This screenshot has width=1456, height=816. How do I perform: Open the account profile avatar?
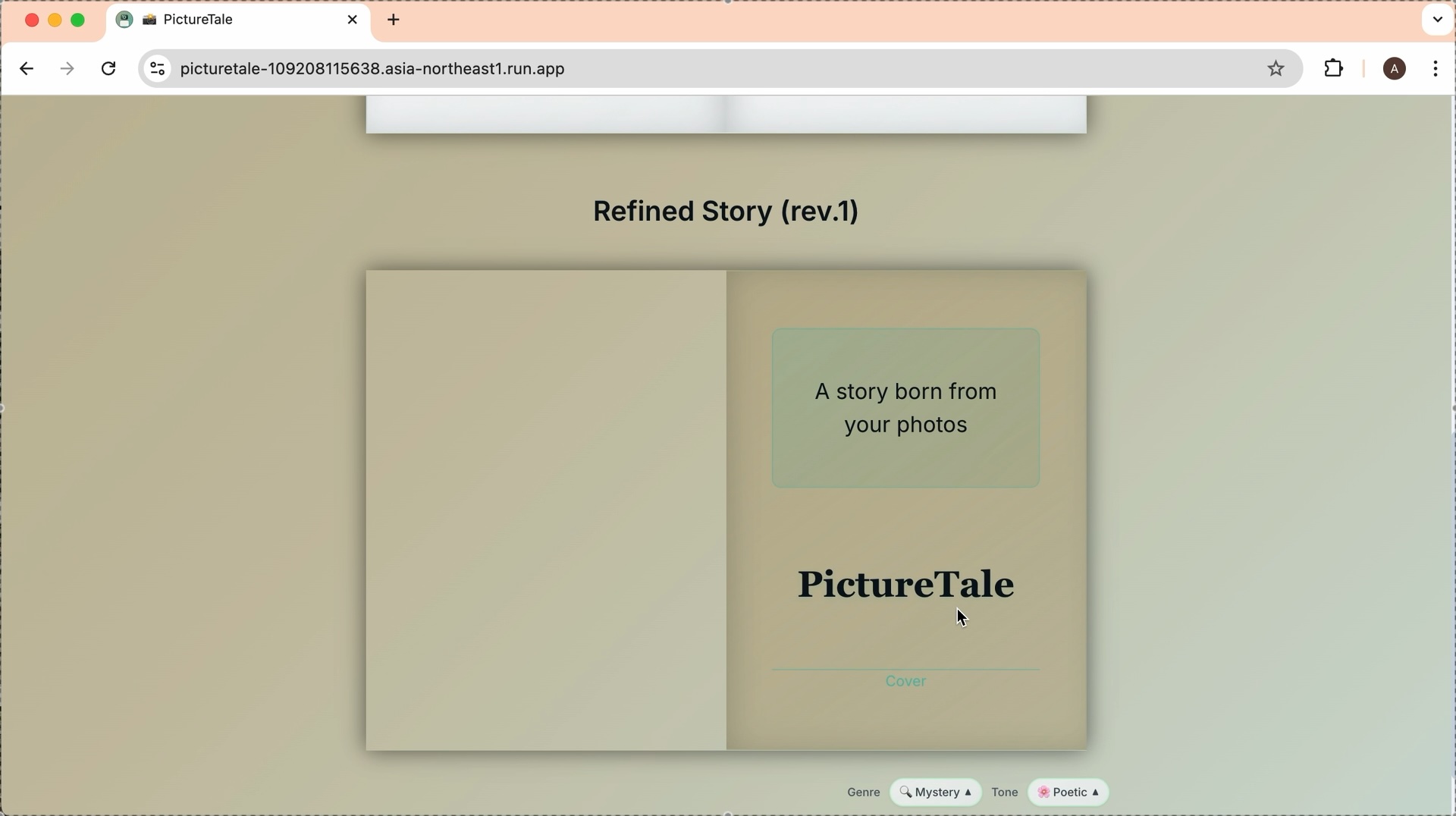pyautogui.click(x=1394, y=69)
